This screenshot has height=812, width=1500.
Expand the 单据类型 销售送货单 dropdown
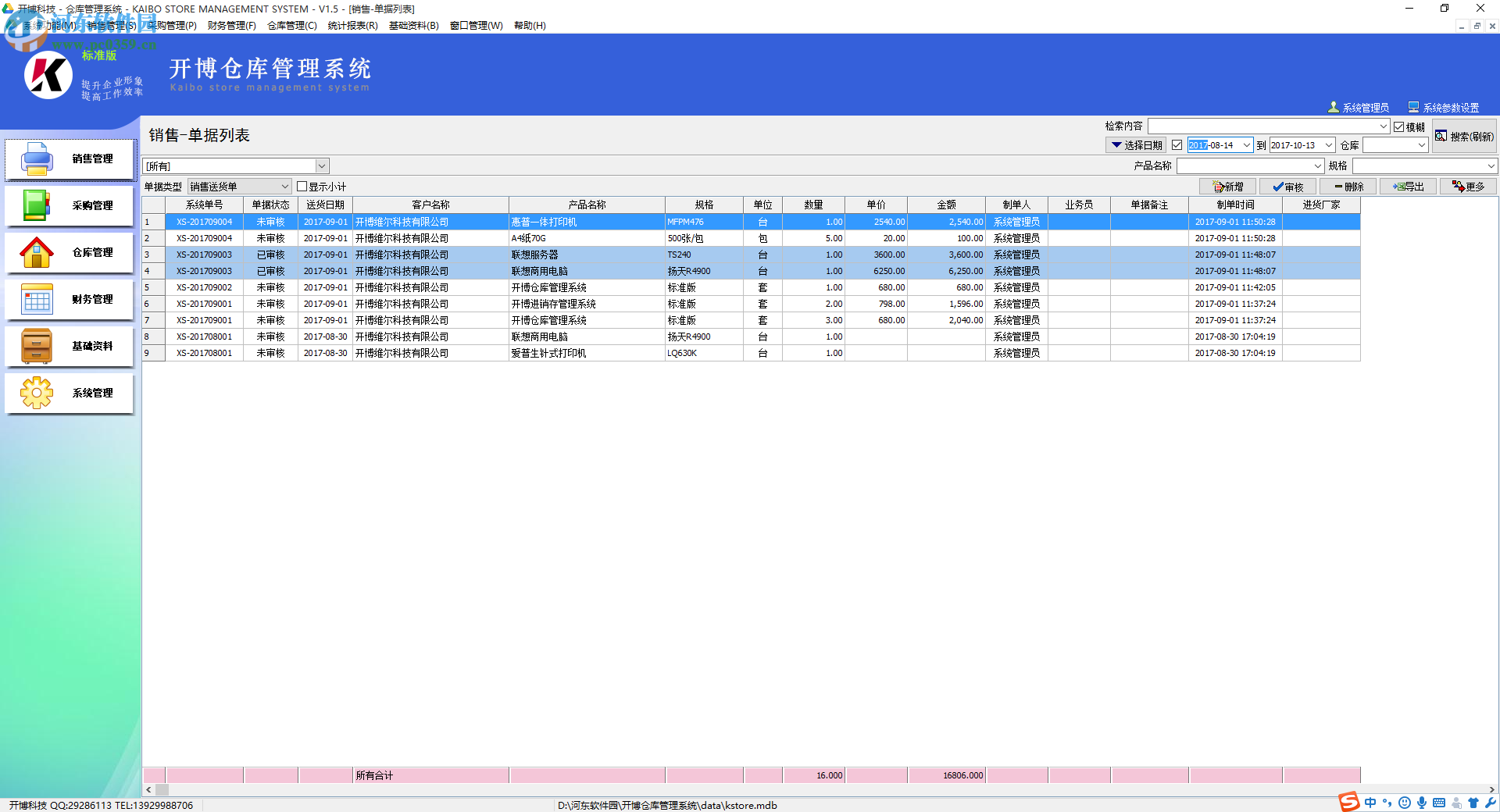pyautogui.click(x=285, y=187)
